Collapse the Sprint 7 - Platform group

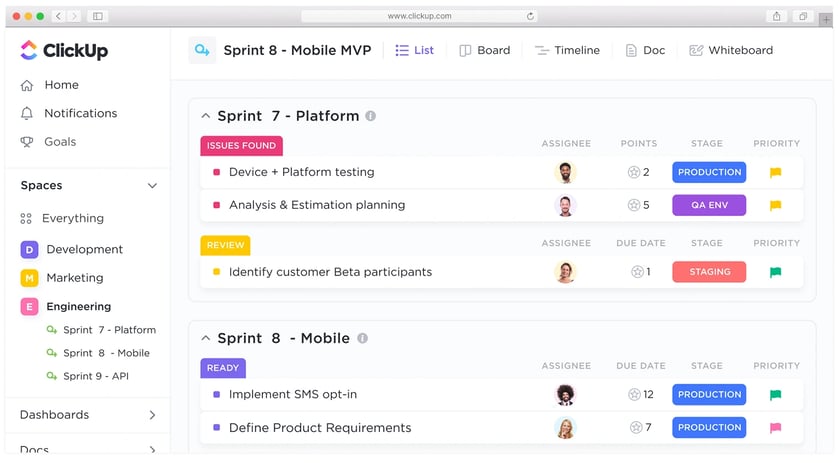207,116
